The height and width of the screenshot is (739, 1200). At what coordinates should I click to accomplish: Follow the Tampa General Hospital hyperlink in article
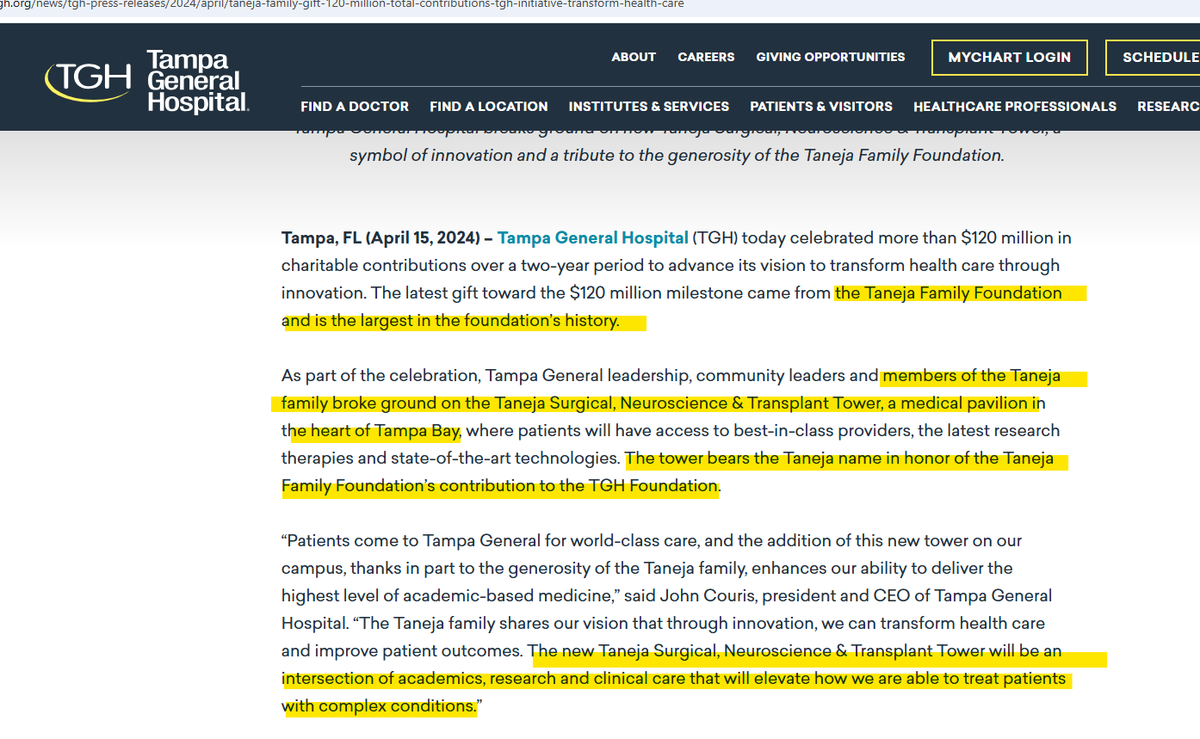click(x=593, y=238)
